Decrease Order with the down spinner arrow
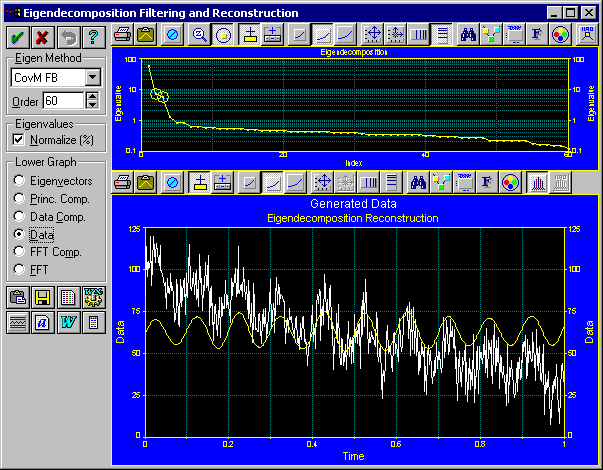Viewport: 603px width, 470px height. pyautogui.click(x=92, y=105)
